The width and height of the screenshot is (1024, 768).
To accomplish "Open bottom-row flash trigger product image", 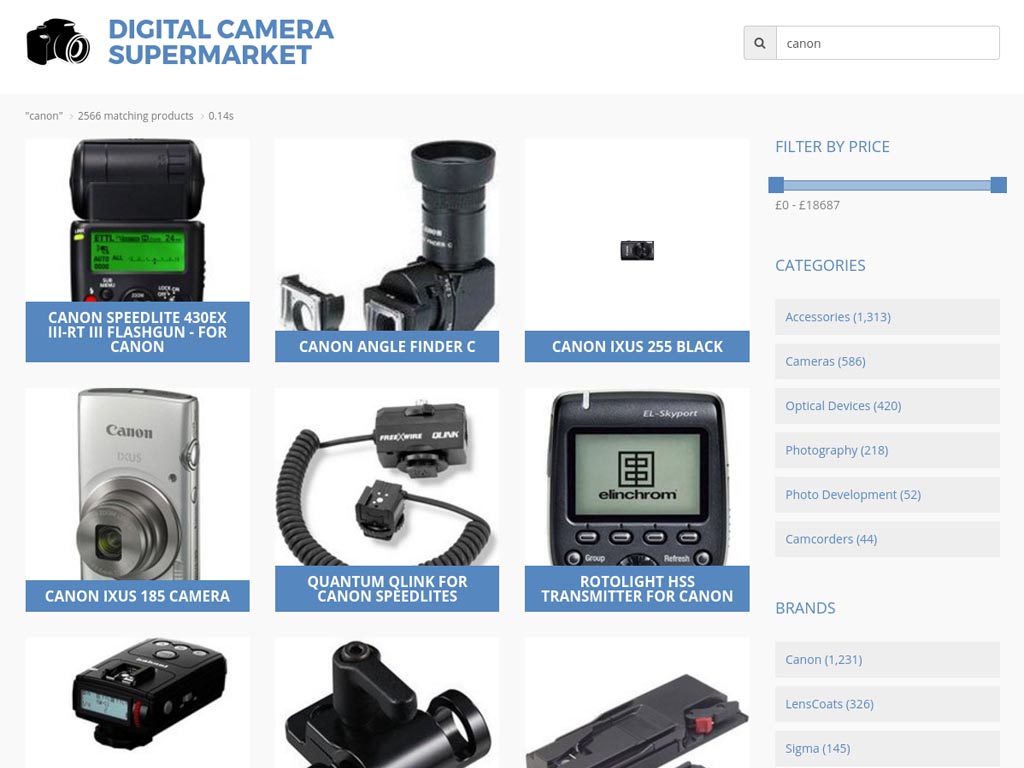I will point(137,703).
